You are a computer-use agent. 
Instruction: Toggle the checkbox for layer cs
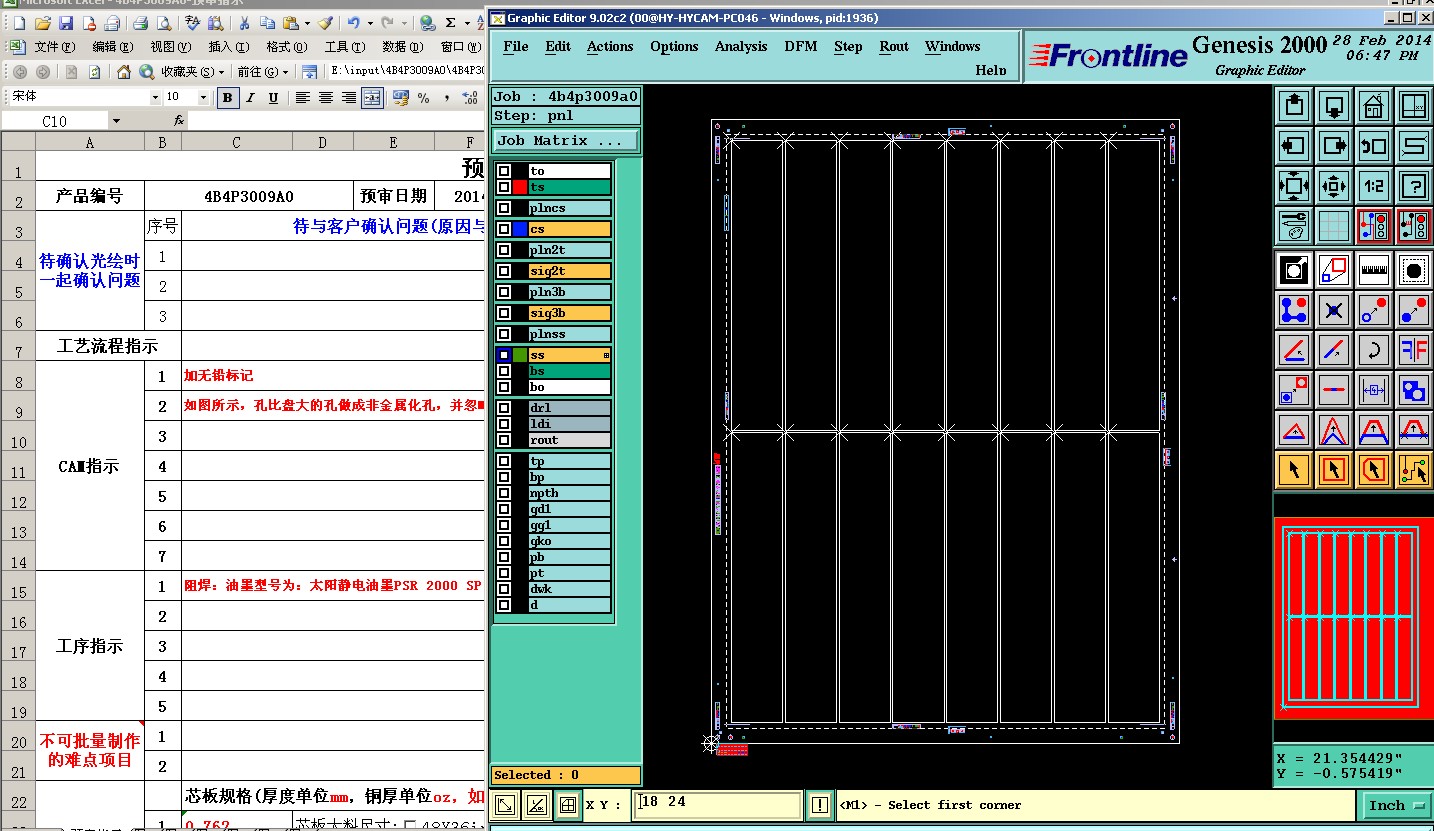click(x=504, y=229)
